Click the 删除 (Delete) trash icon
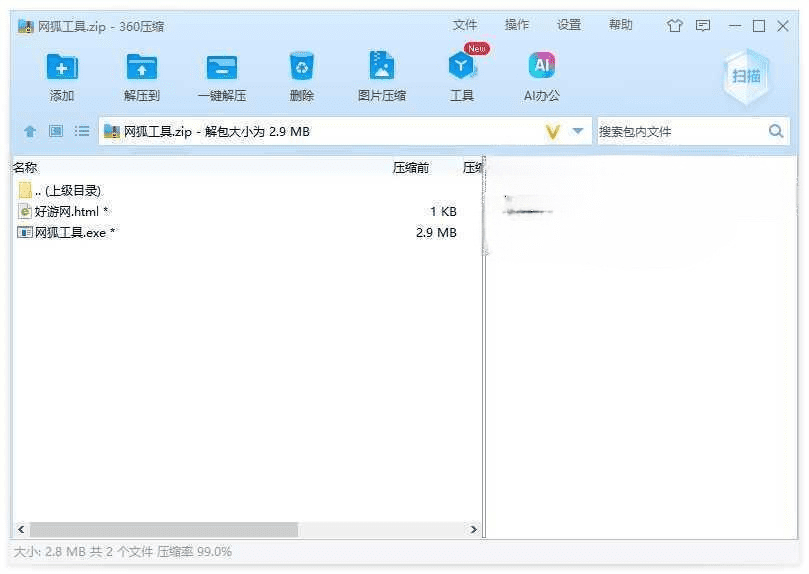 tap(301, 68)
